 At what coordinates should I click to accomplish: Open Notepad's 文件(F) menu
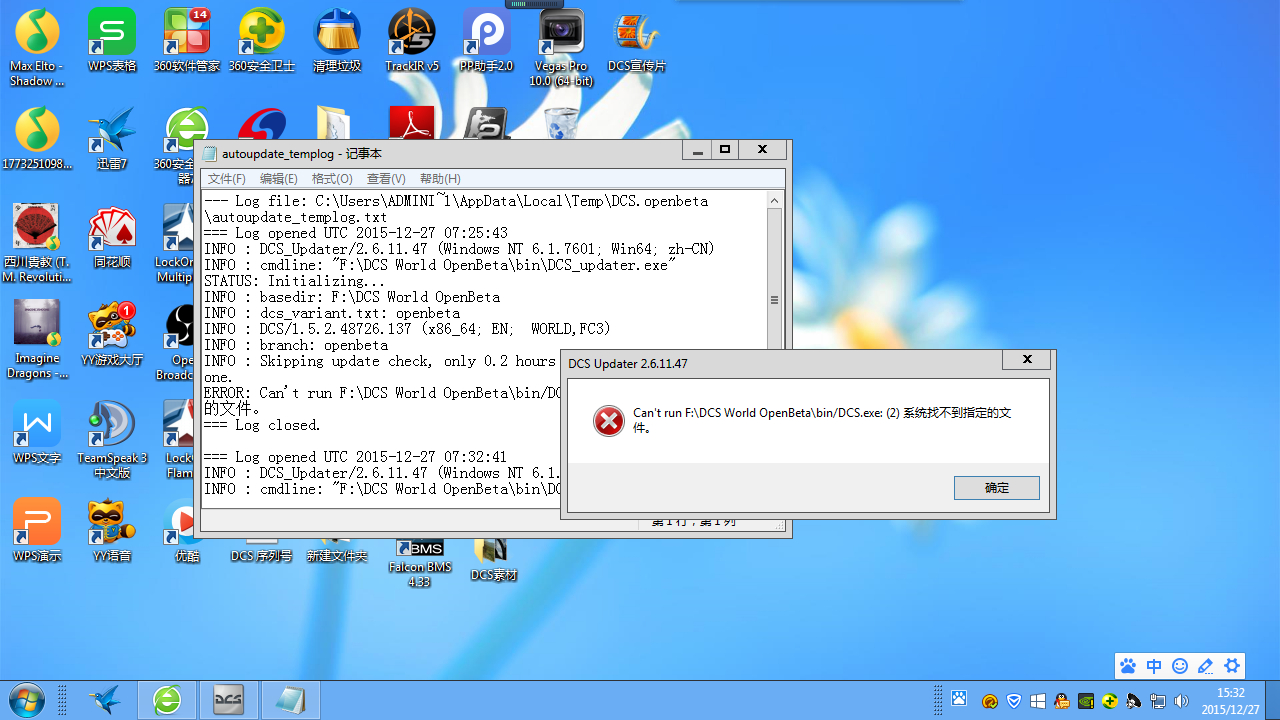click(x=226, y=179)
